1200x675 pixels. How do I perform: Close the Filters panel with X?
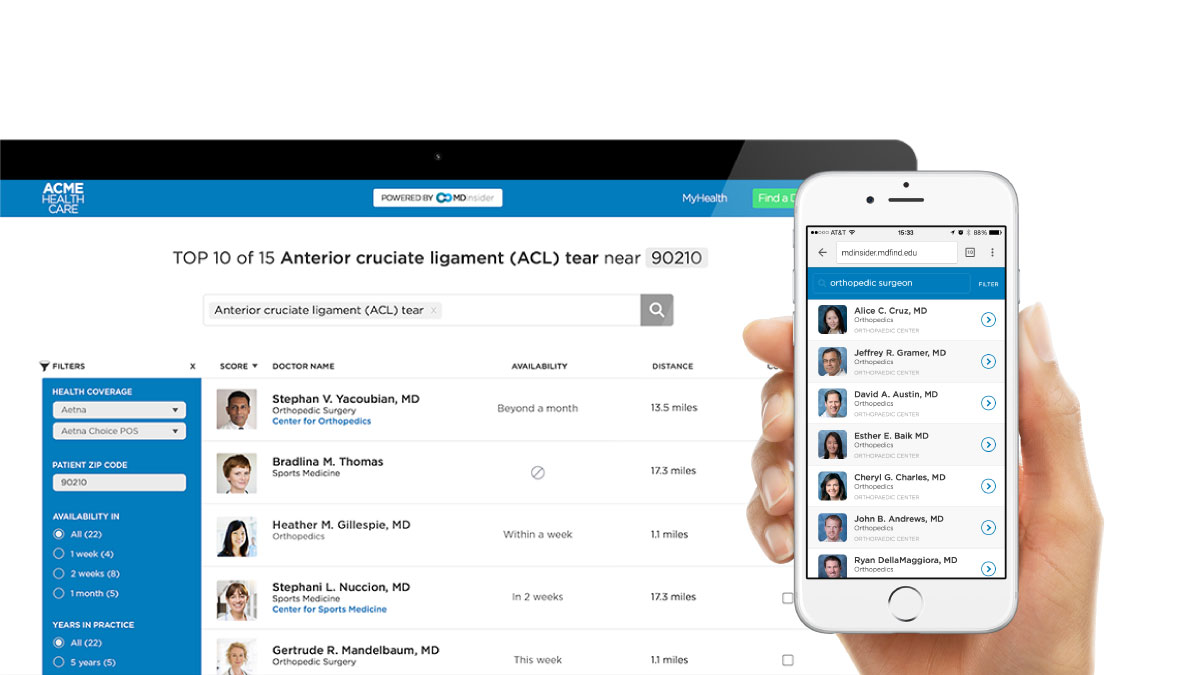(x=193, y=367)
